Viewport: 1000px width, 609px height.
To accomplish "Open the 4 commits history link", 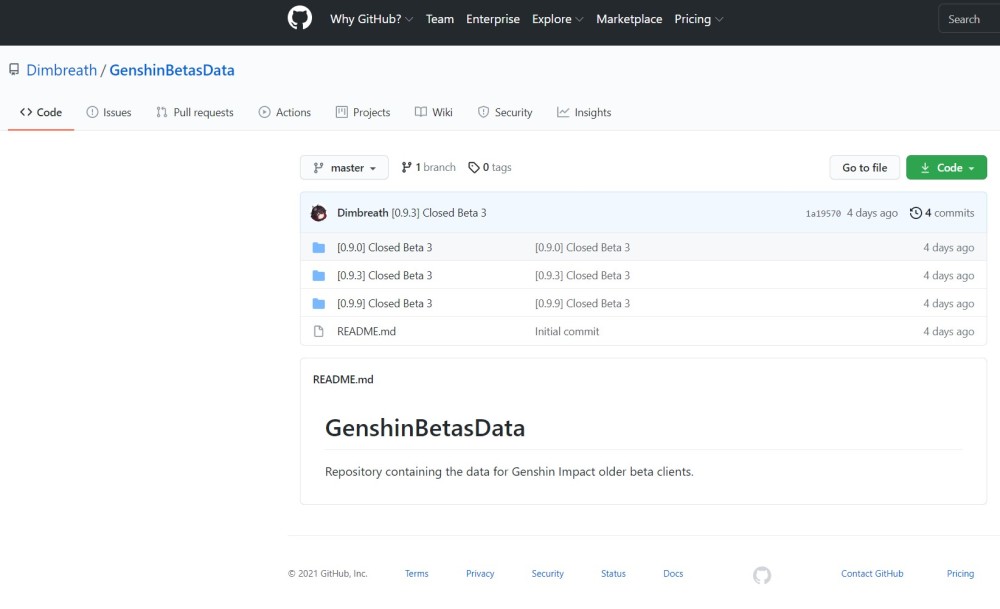I will click(x=942, y=213).
